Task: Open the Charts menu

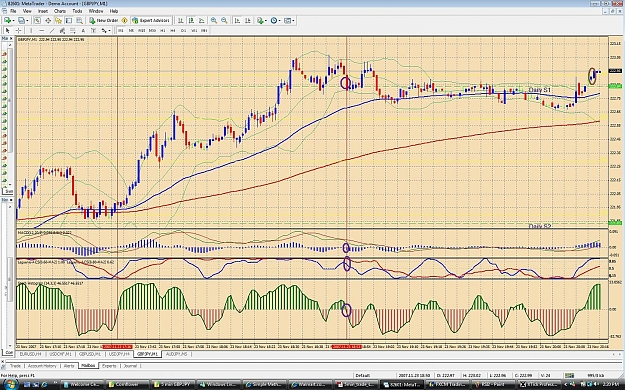Action: click(x=60, y=11)
